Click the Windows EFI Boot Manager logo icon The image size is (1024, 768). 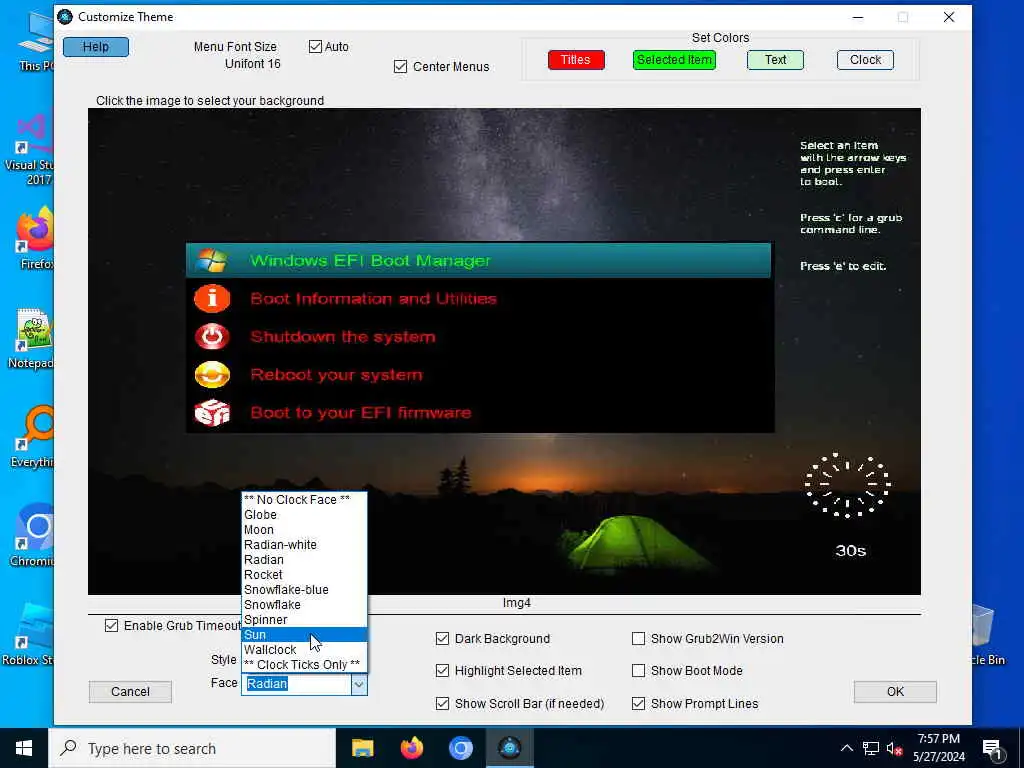pos(210,261)
